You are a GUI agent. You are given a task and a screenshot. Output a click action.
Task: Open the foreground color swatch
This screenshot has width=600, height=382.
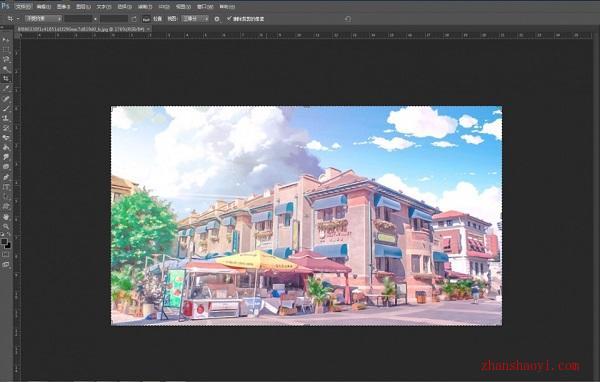click(4, 242)
